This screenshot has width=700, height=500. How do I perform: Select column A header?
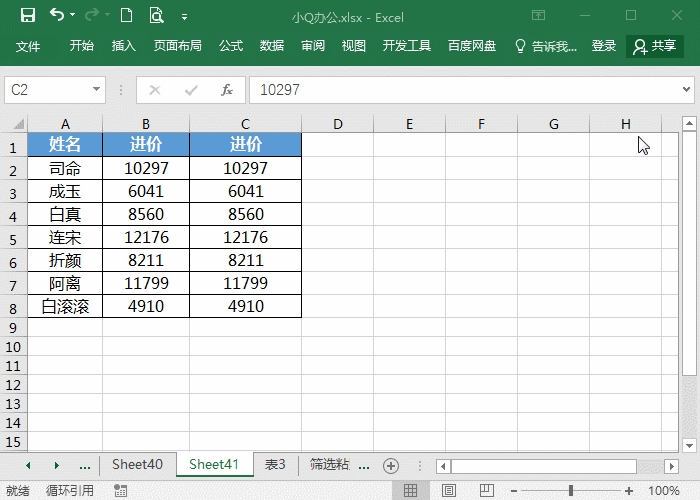pyautogui.click(x=65, y=124)
